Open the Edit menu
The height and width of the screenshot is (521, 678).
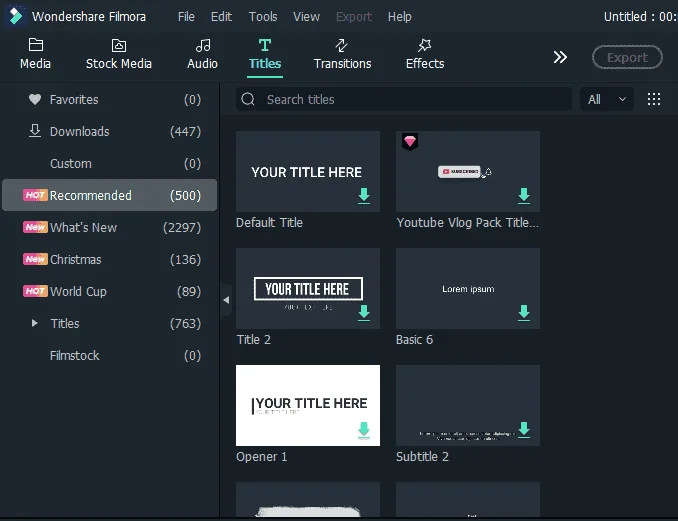[x=221, y=16]
